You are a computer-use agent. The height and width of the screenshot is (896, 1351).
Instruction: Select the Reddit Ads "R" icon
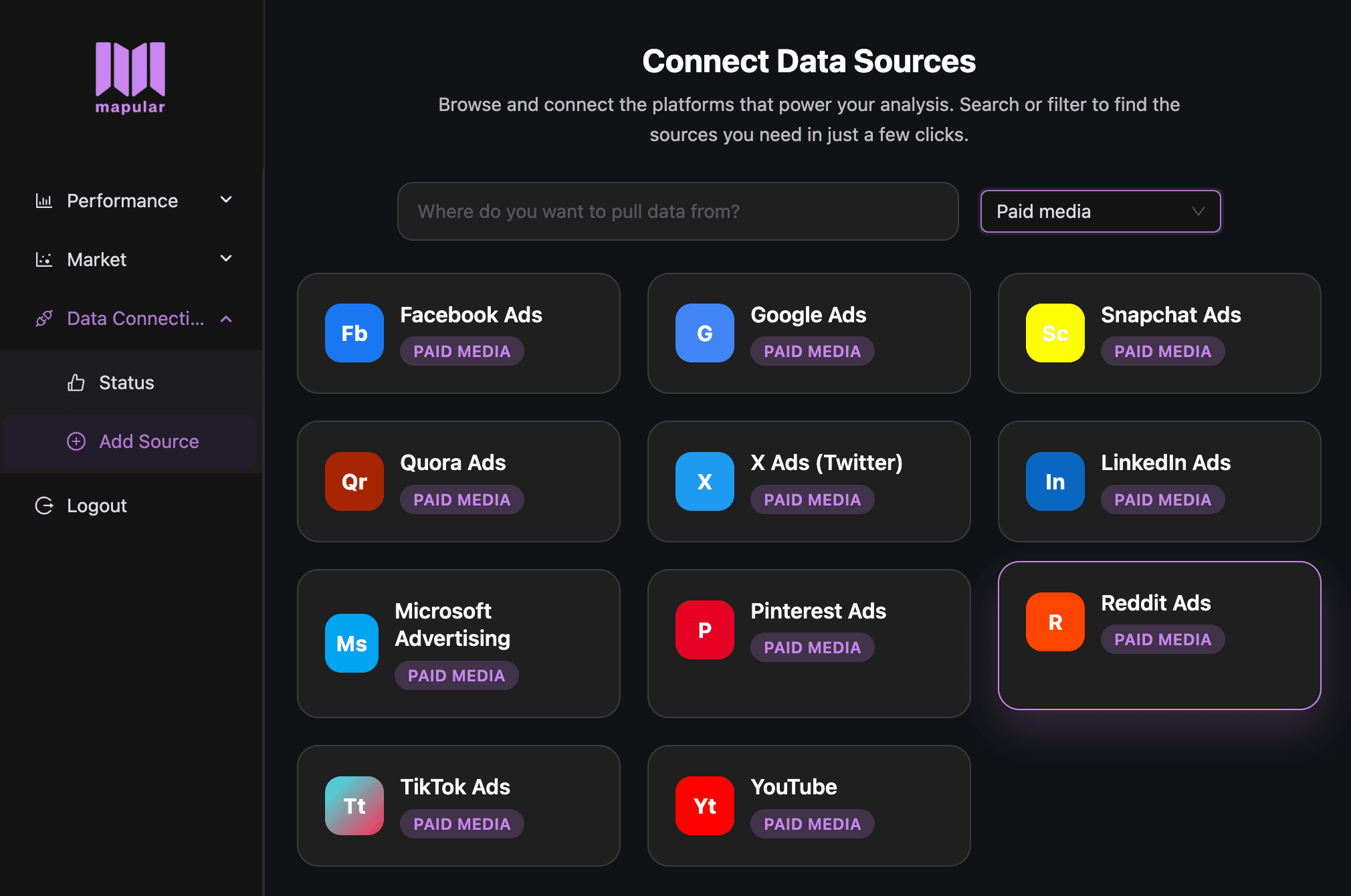(1055, 621)
